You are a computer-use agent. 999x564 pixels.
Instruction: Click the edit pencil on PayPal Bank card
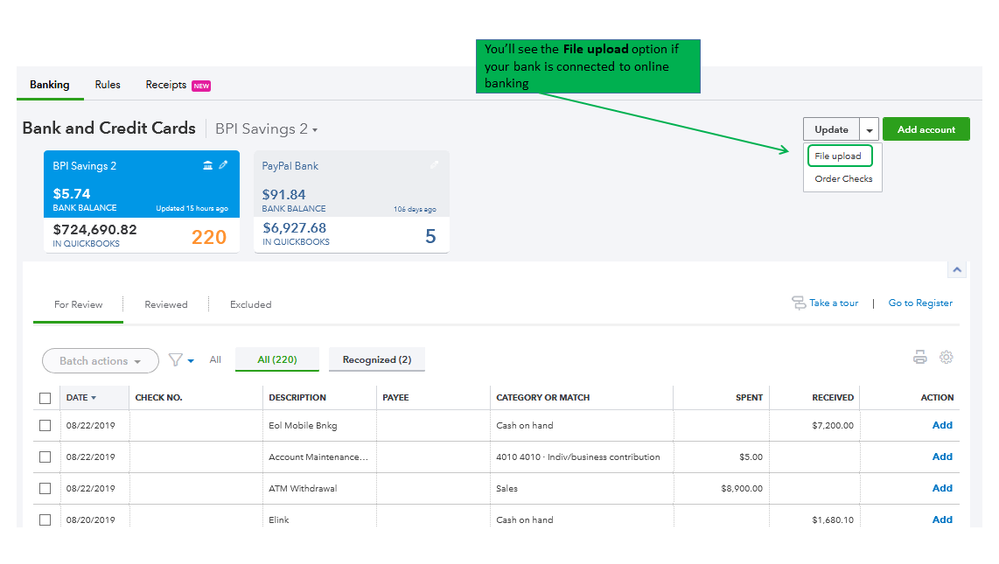pos(434,165)
